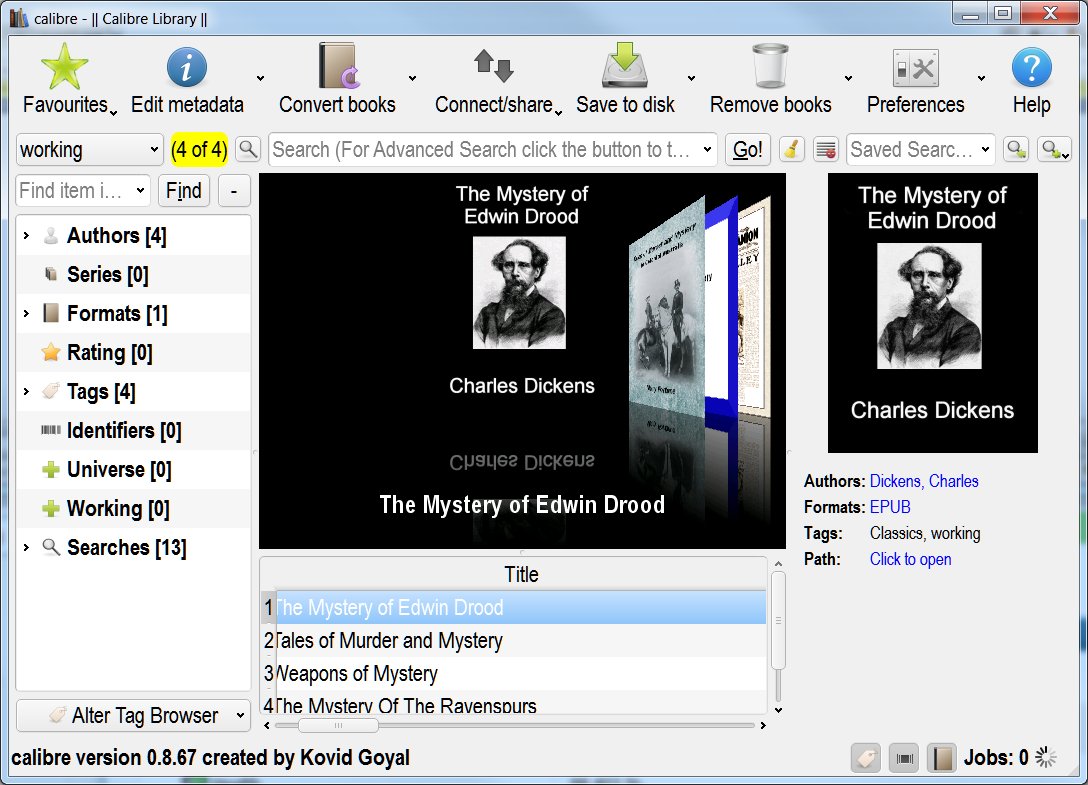Select 'Tales of Murder and Mystery' row

tap(521, 640)
